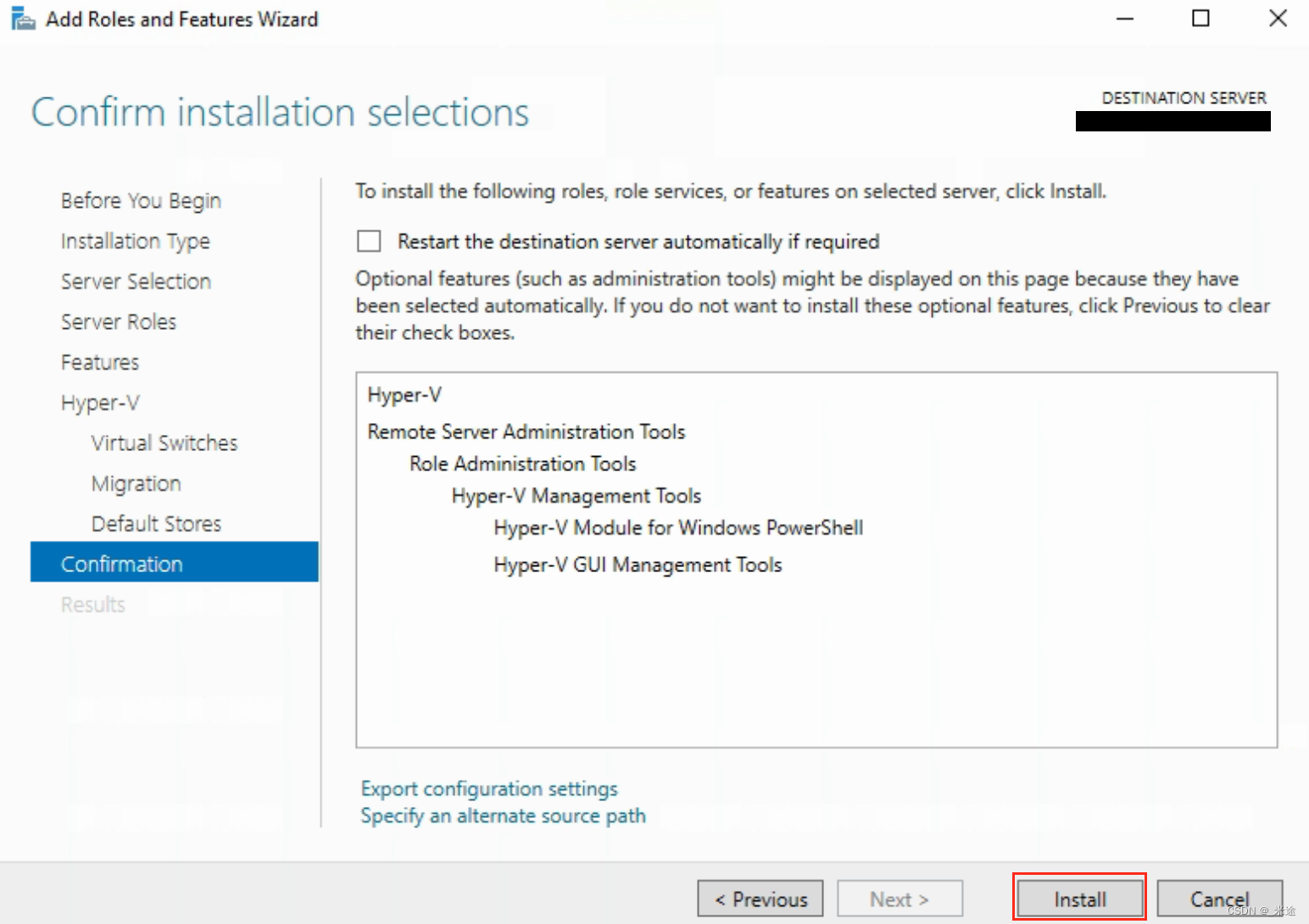Select Default Stores step
Image resolution: width=1309 pixels, height=924 pixels.
[156, 523]
